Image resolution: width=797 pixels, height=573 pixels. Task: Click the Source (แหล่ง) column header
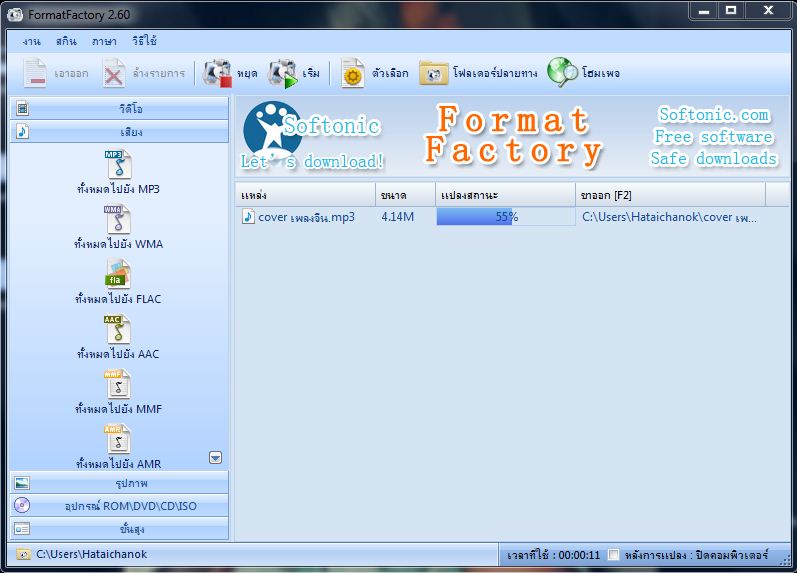(305, 195)
